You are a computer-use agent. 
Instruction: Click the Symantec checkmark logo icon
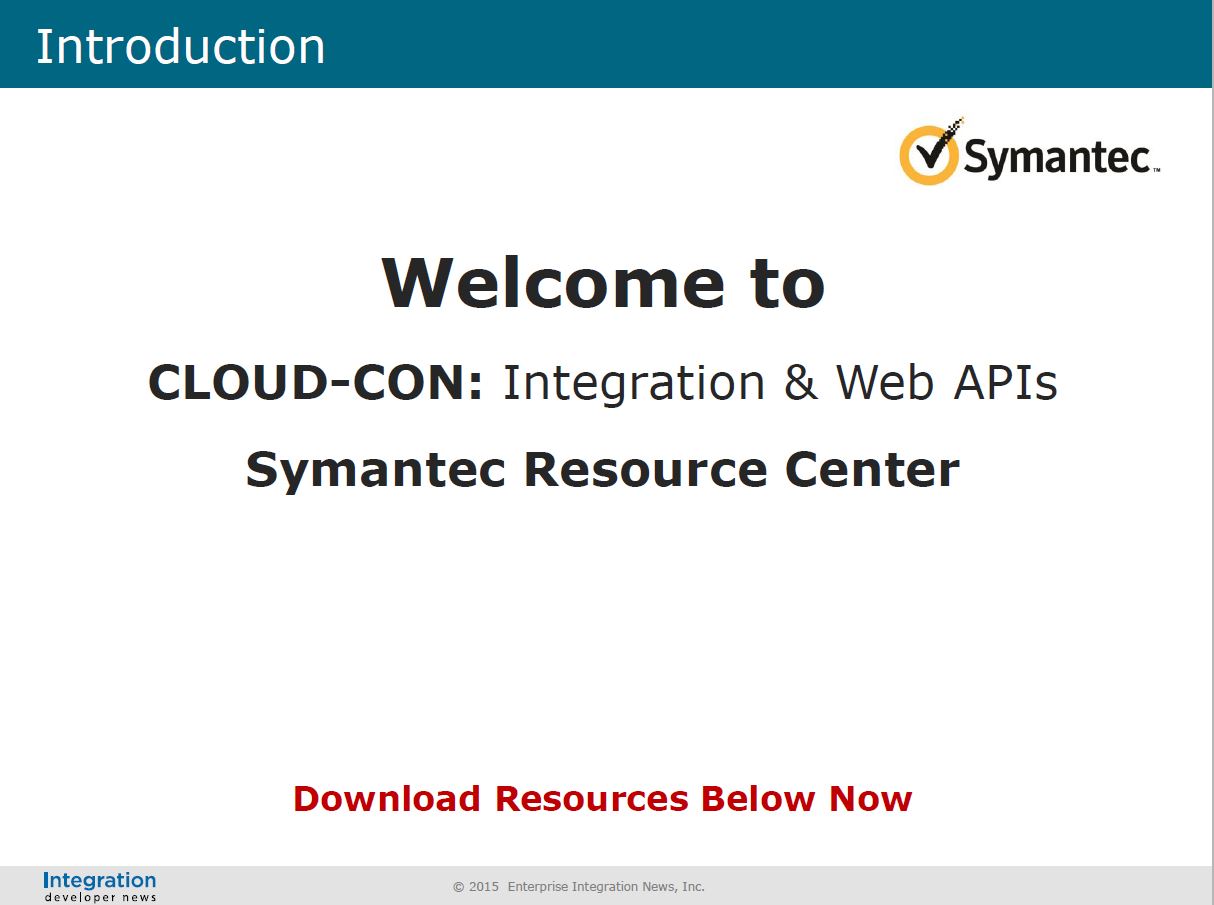(933, 152)
